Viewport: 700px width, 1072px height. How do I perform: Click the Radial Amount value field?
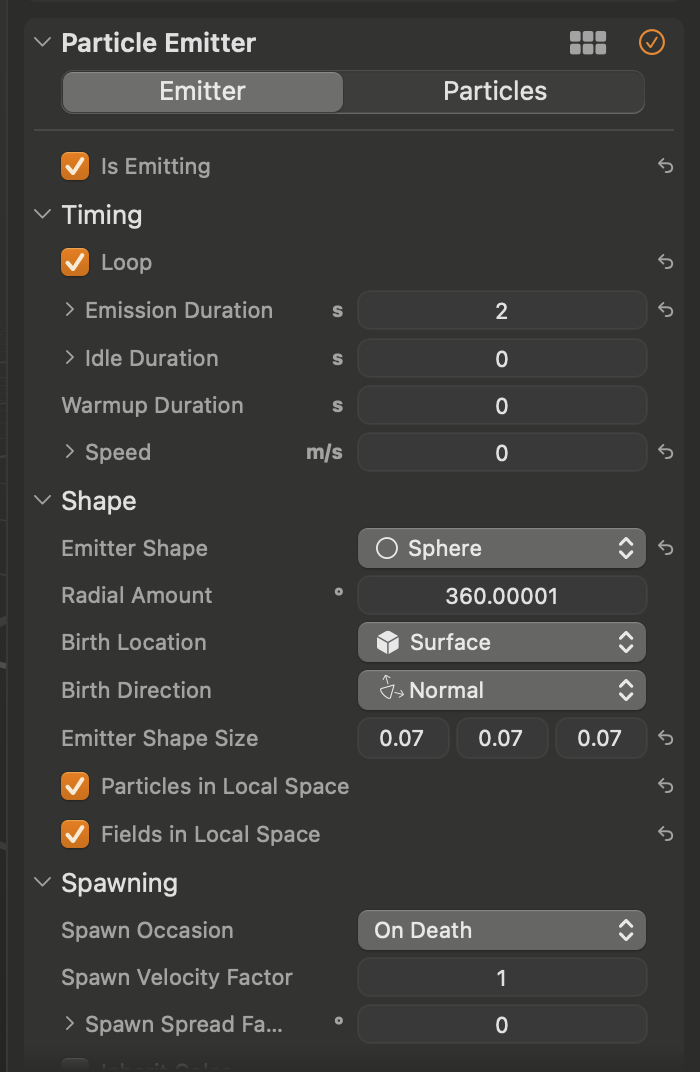click(x=501, y=596)
